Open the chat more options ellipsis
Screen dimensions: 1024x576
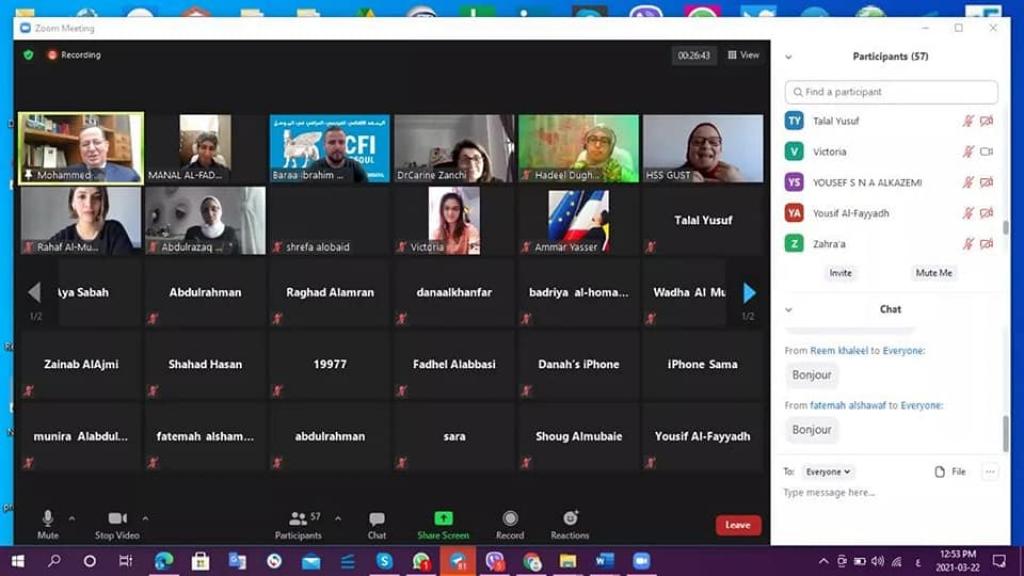[x=990, y=472]
